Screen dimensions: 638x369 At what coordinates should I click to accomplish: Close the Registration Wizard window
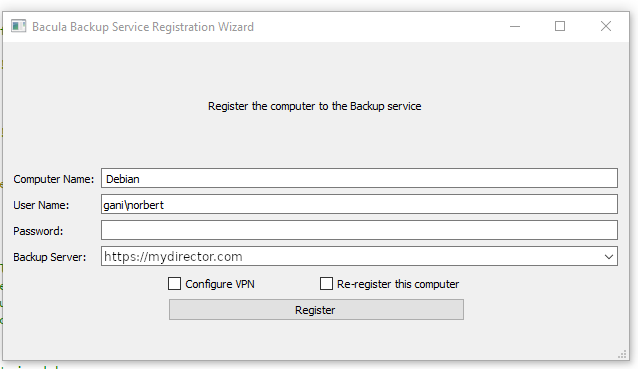pyautogui.click(x=606, y=26)
